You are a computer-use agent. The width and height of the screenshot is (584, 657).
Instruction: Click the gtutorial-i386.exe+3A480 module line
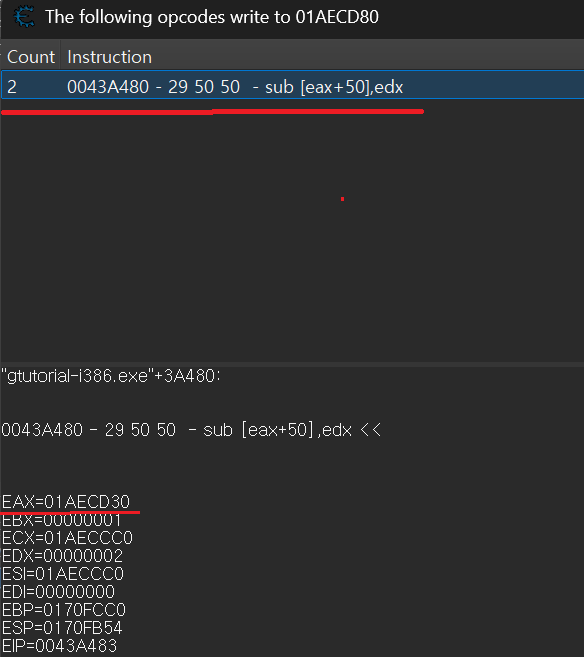[111, 376]
